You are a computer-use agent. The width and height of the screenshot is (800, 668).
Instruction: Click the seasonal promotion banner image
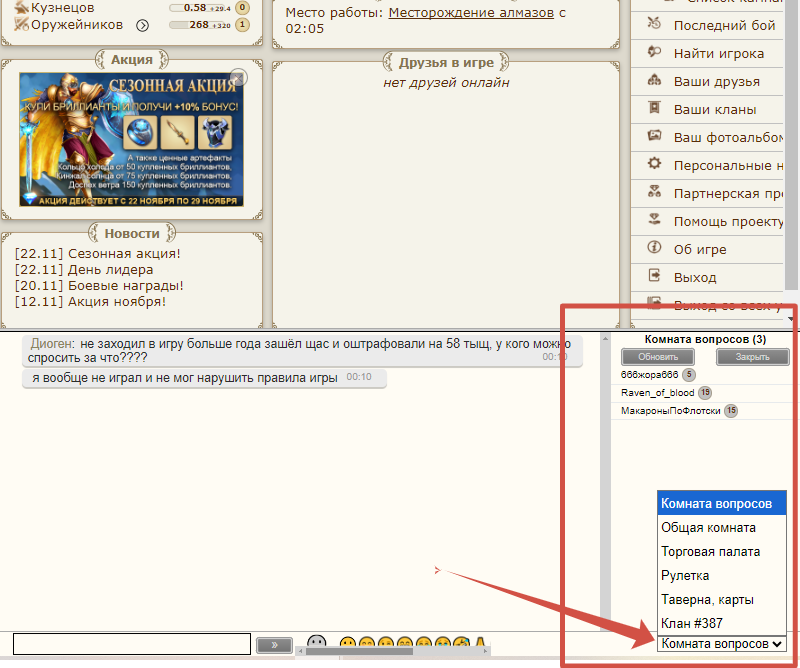click(131, 139)
